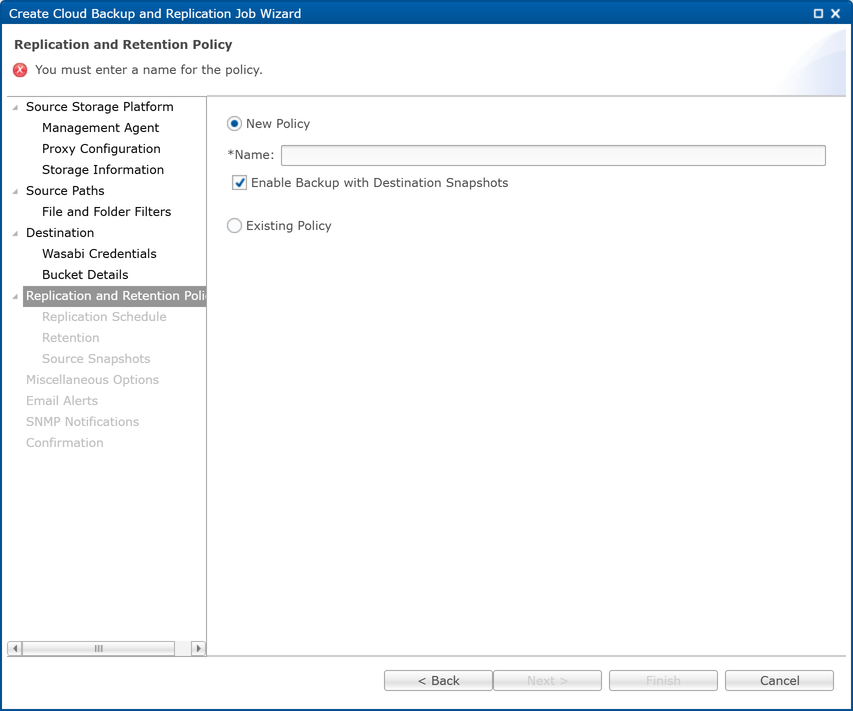This screenshot has height=711, width=853.
Task: Cancel the wizard
Action: (x=780, y=681)
